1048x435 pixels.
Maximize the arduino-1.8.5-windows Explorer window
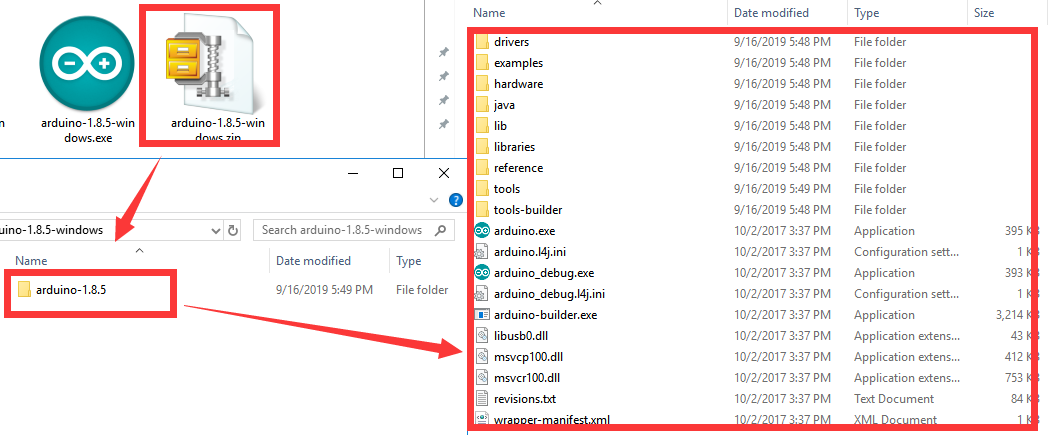coord(398,173)
